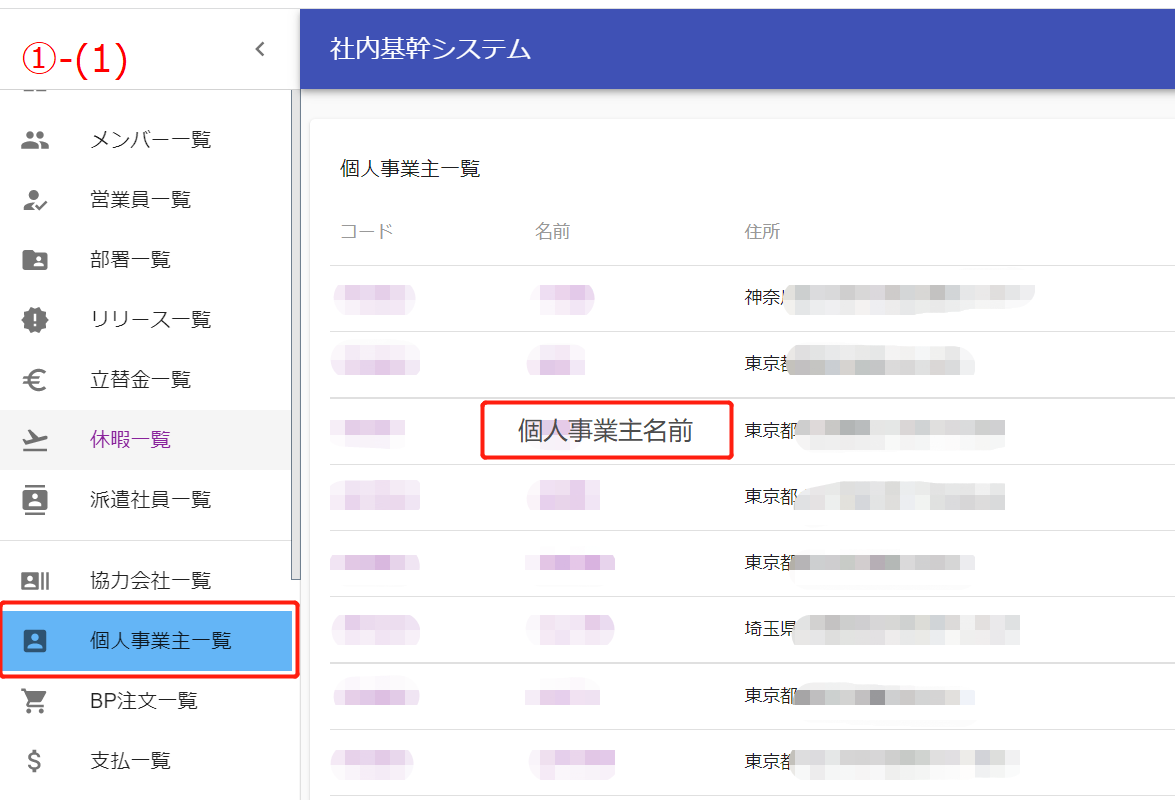Click the airplane vacation icon

(x=35, y=440)
